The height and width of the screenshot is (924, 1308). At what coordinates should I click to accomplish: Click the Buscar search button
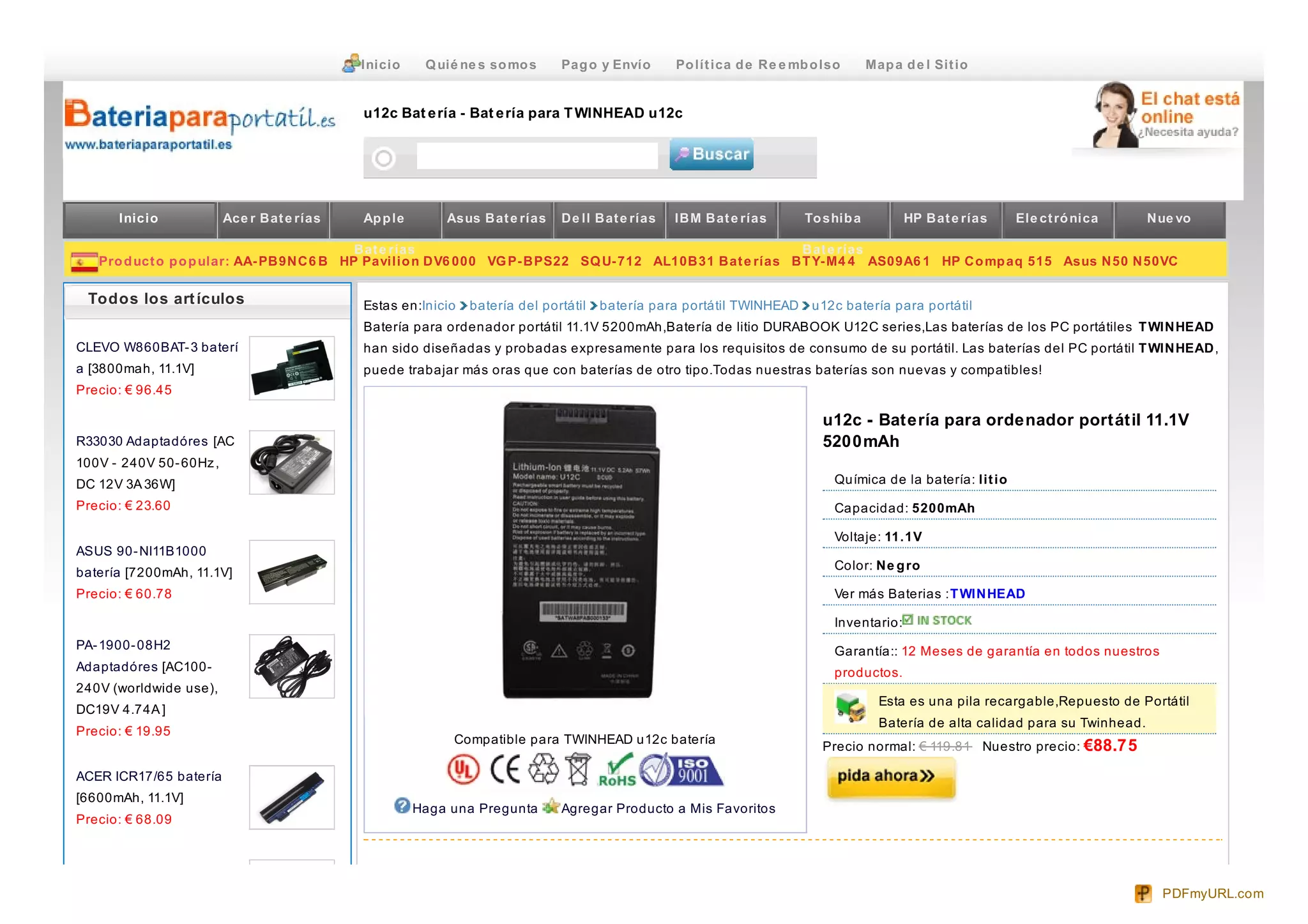(x=711, y=154)
